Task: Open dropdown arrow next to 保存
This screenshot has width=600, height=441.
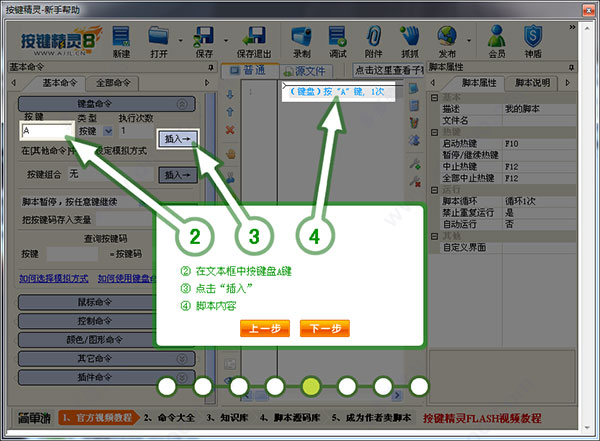Action: coord(226,40)
